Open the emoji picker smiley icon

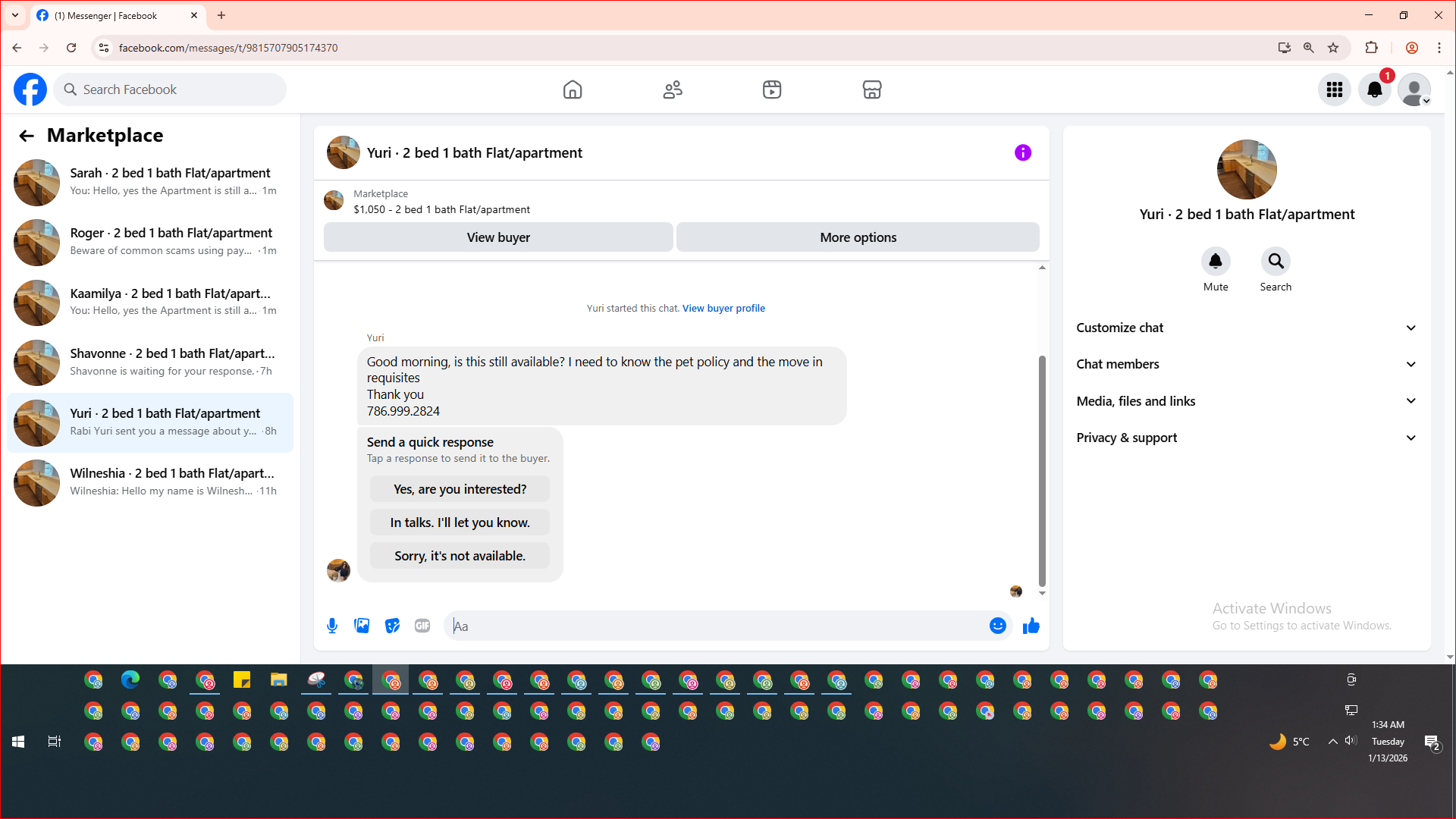[x=997, y=626]
